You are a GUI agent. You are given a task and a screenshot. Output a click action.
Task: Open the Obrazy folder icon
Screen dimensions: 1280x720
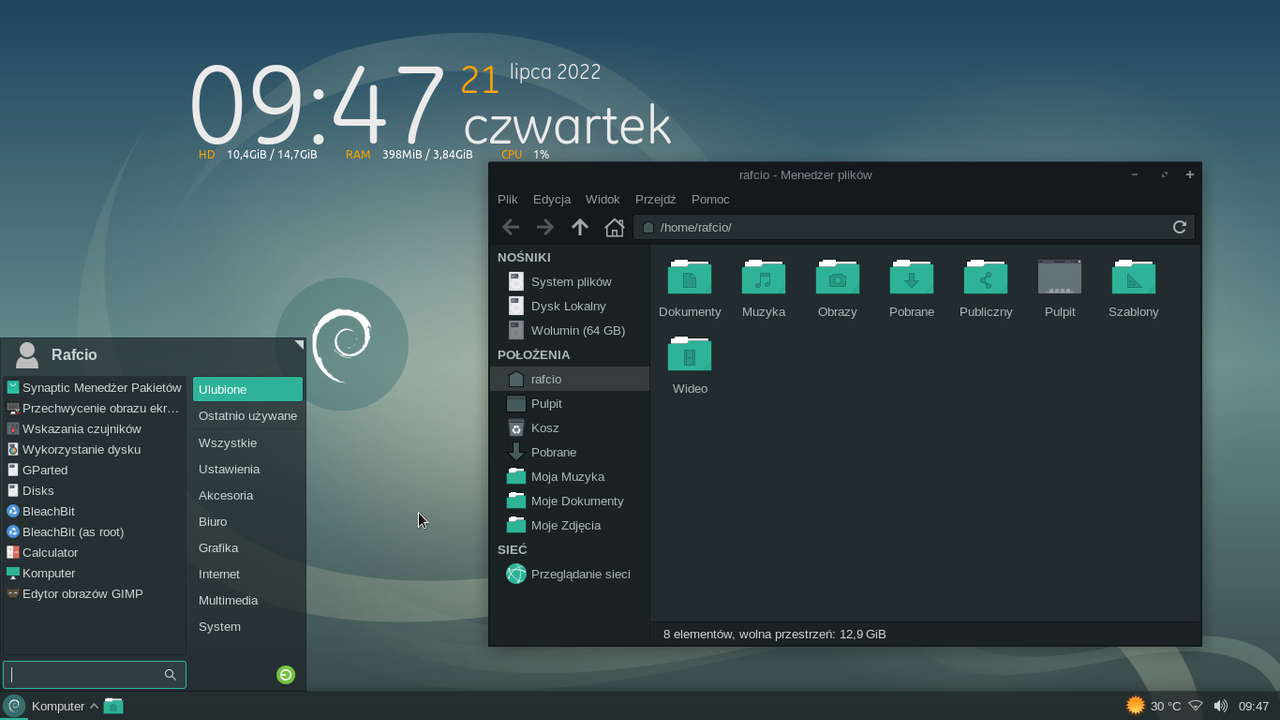click(838, 277)
